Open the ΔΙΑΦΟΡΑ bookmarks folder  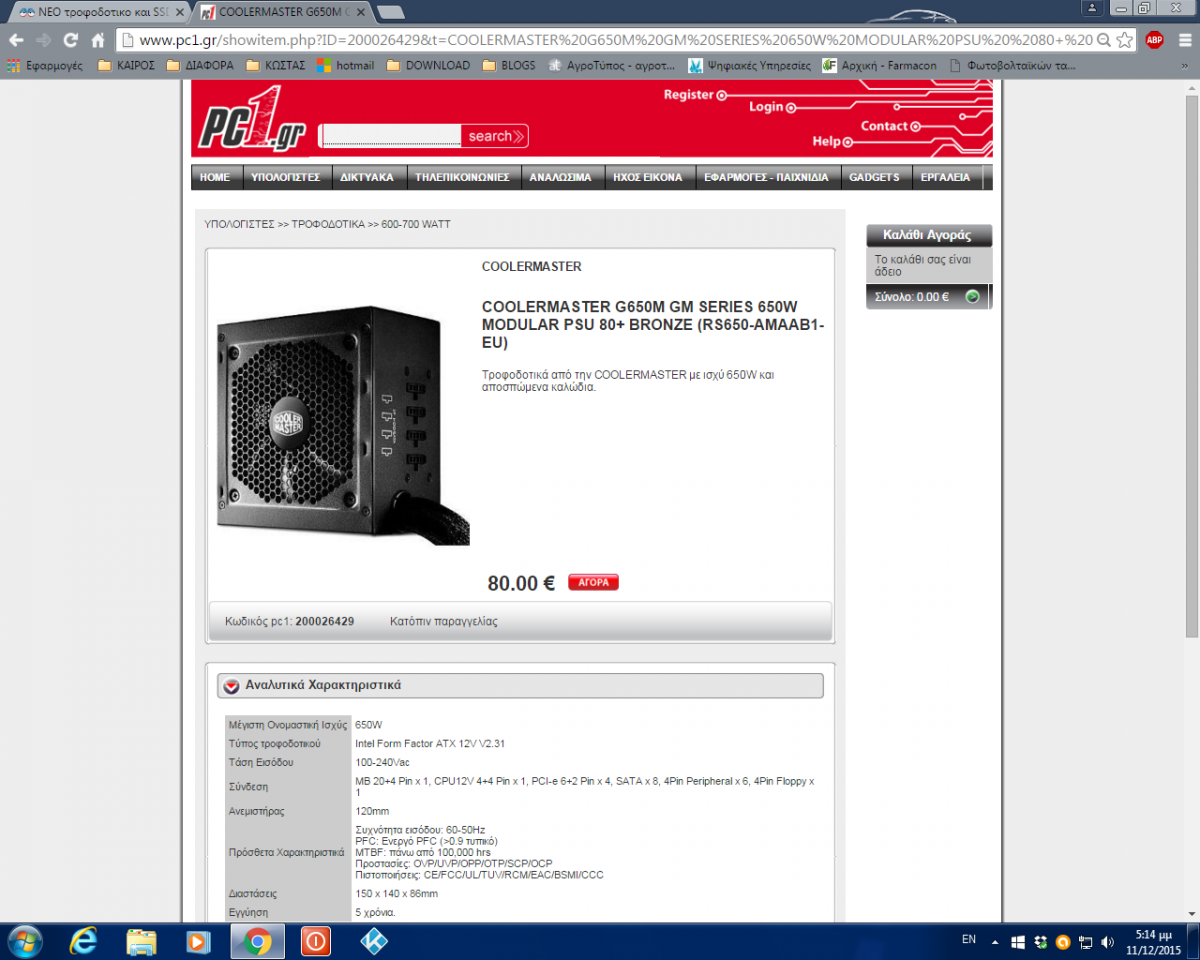(x=200, y=65)
